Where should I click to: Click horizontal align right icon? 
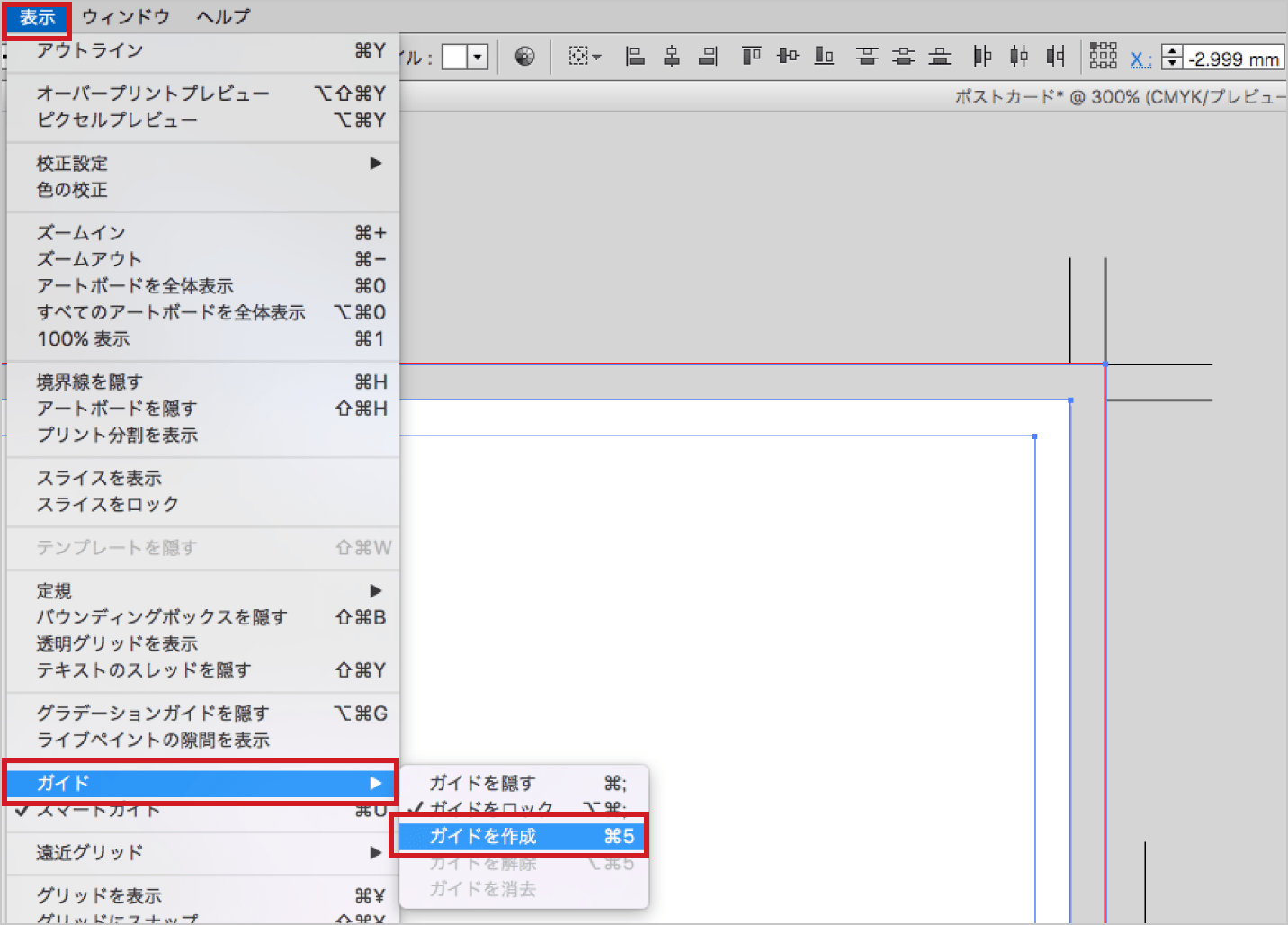(709, 57)
